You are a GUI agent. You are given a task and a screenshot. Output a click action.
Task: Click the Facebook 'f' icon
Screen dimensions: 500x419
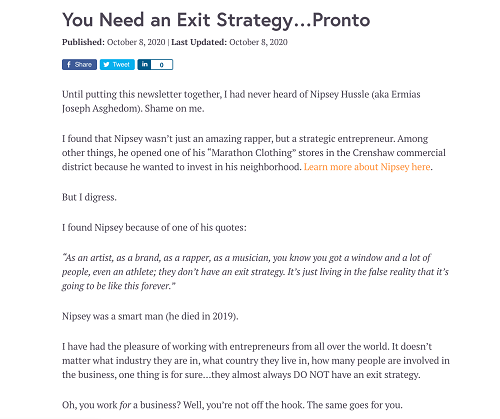coord(69,65)
